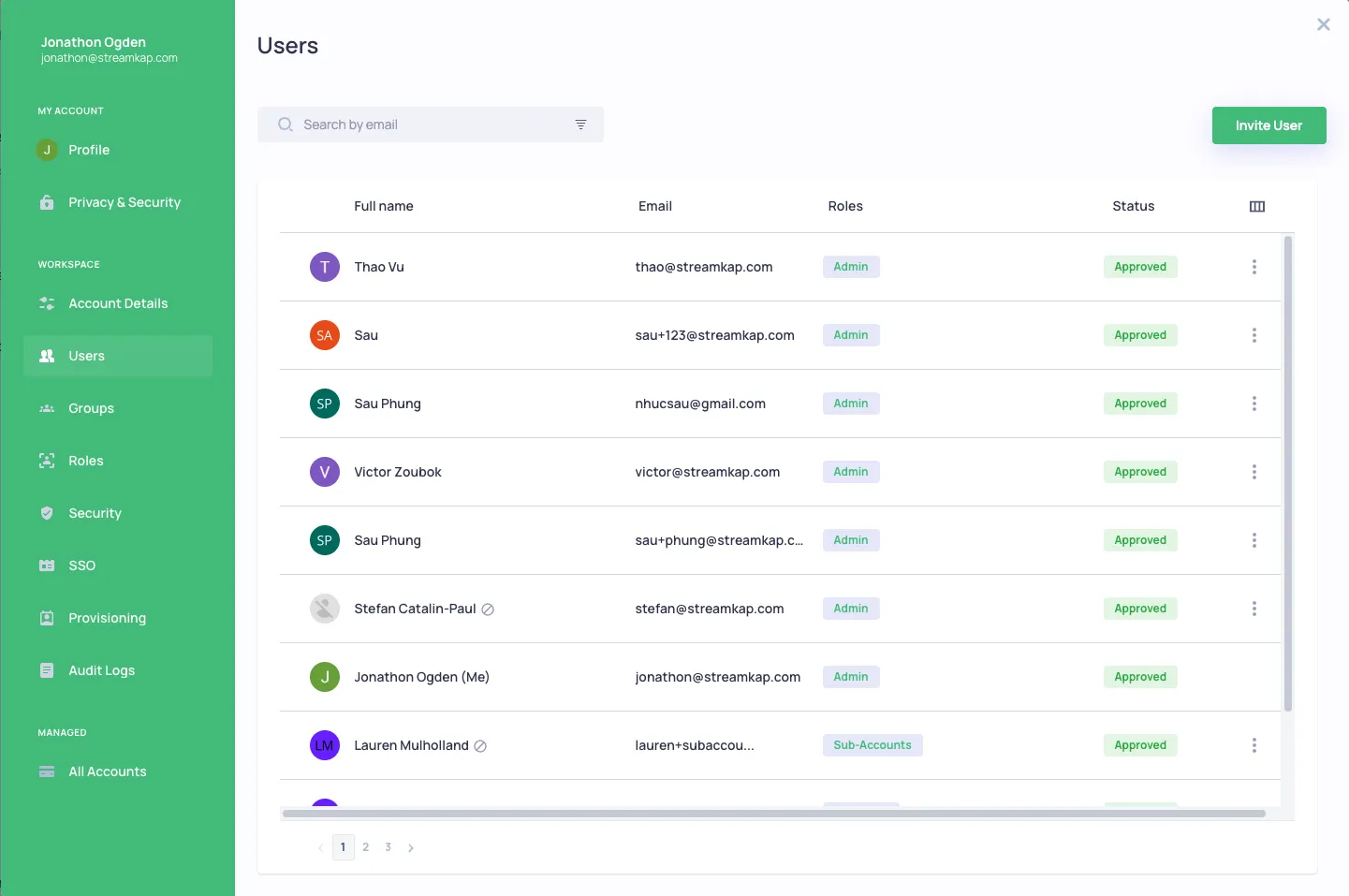Open actions menu for Stefan Catalin-Paul
Image resolution: width=1349 pixels, height=896 pixels.
(1254, 609)
